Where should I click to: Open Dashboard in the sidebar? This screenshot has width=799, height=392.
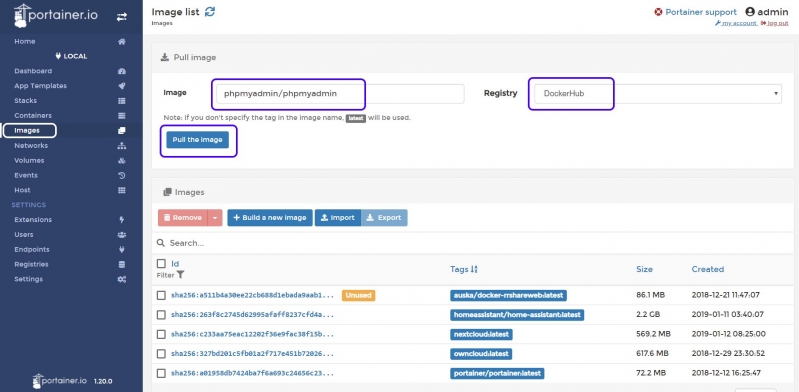coord(33,71)
